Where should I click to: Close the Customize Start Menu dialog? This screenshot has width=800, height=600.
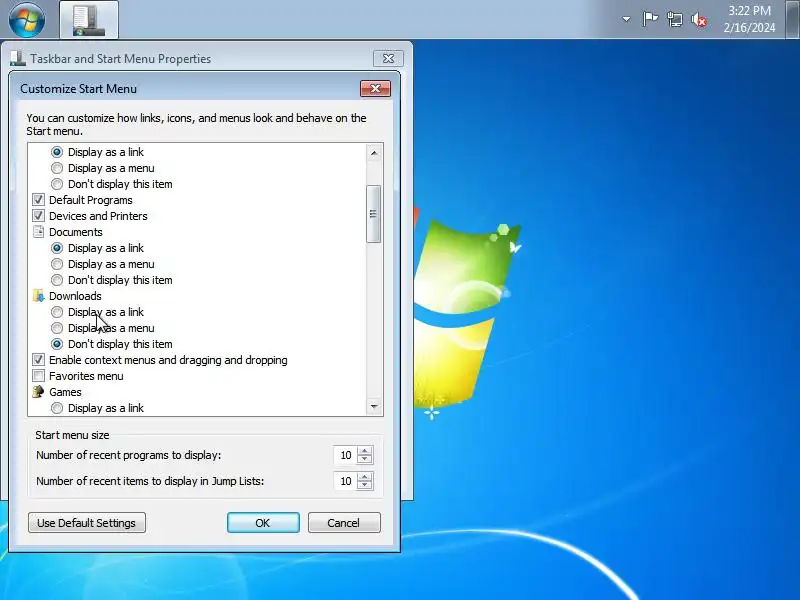pos(376,88)
